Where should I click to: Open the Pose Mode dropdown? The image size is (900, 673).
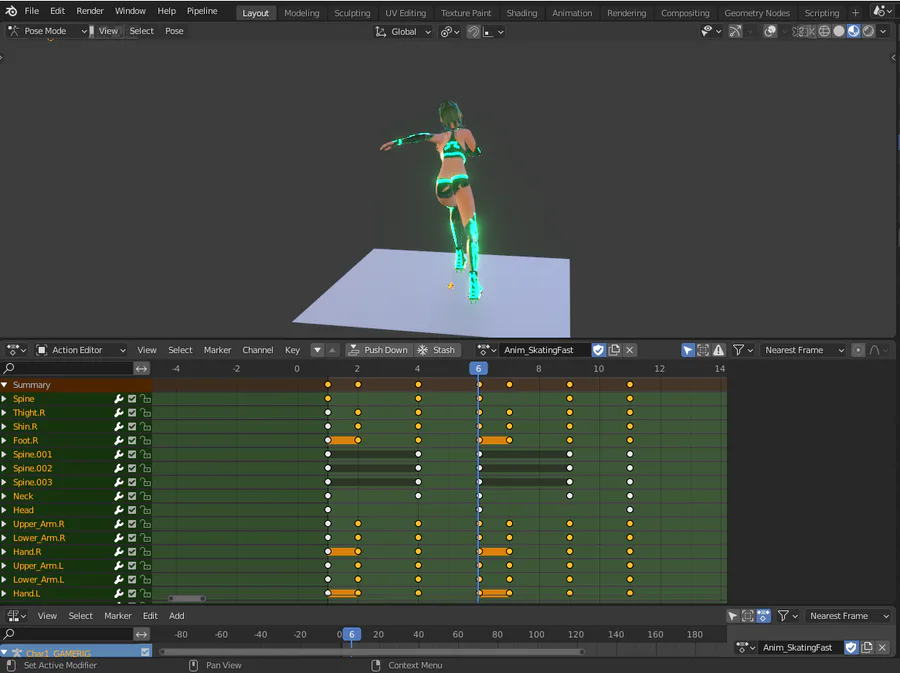pyautogui.click(x=47, y=31)
